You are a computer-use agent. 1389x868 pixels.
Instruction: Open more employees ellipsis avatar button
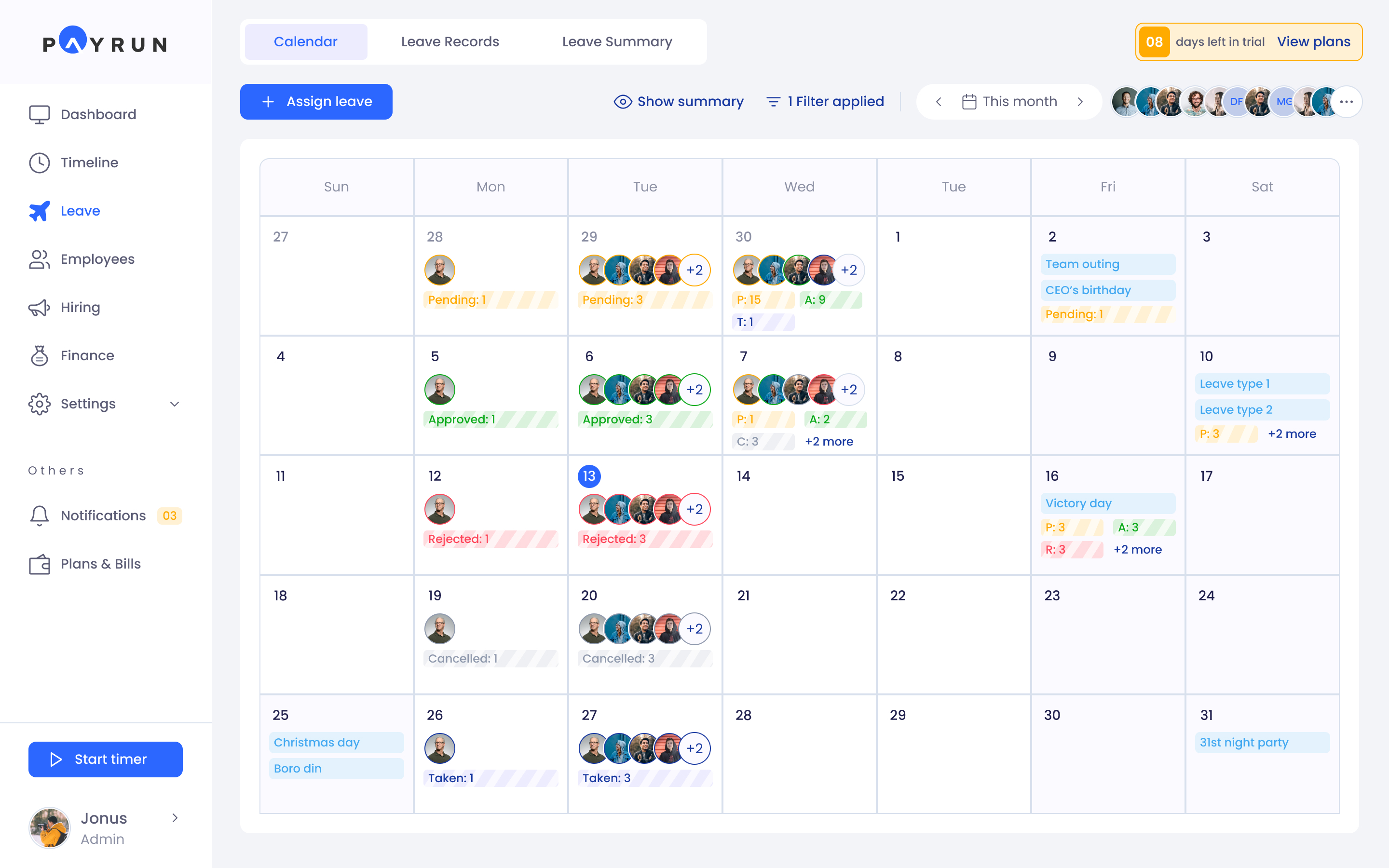pyautogui.click(x=1346, y=102)
